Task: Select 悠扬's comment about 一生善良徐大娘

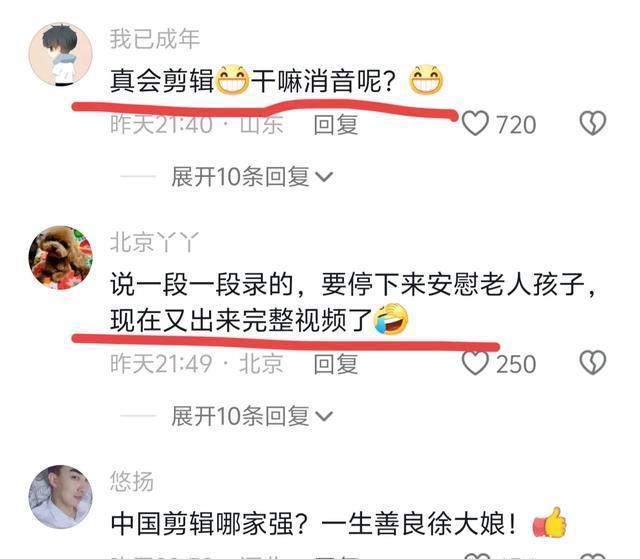Action: [339, 523]
